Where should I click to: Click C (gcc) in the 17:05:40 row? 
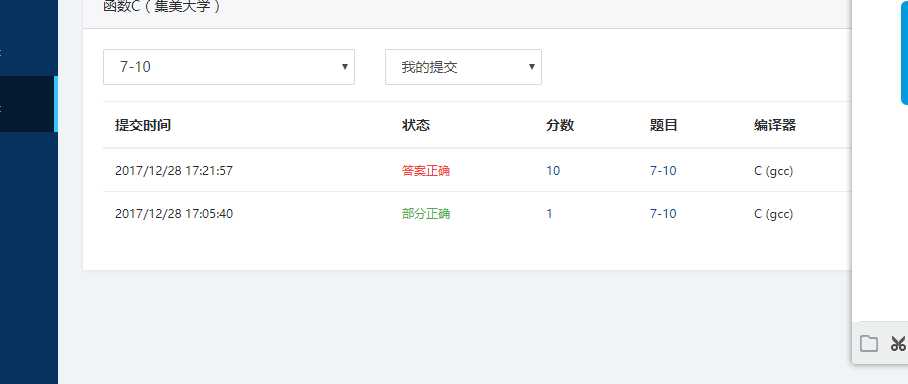click(x=773, y=214)
